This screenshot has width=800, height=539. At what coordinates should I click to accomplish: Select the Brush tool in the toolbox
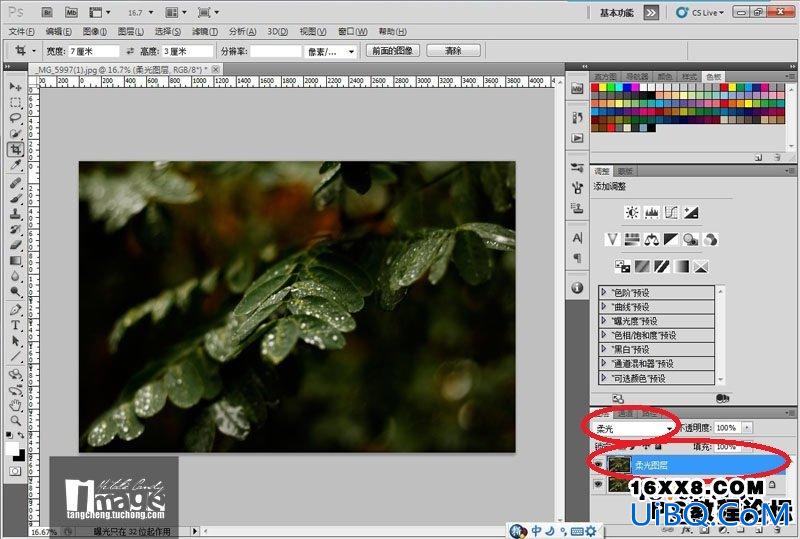(15, 198)
